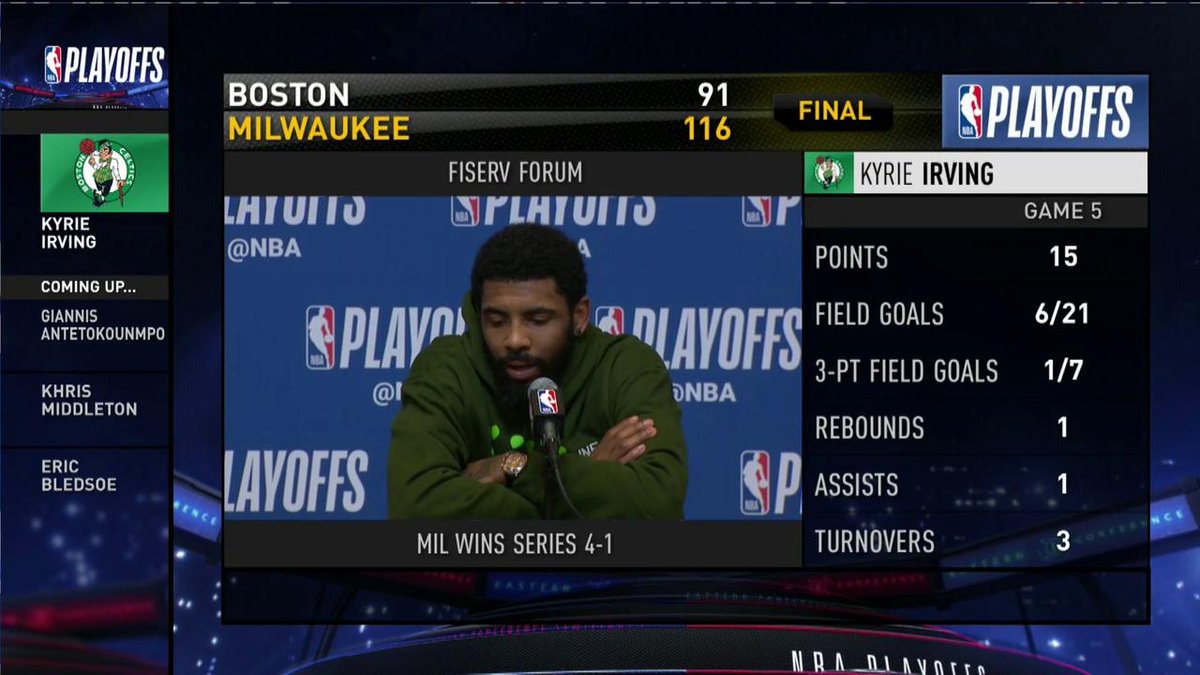This screenshot has height=675, width=1200.
Task: Click the three-point value 1/7
Action: click(x=1063, y=371)
